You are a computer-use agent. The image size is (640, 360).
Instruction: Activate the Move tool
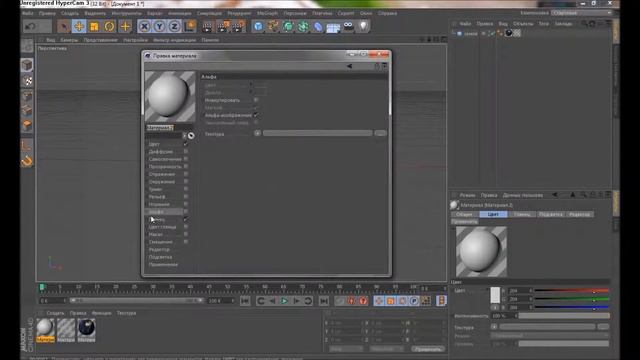click(79, 27)
